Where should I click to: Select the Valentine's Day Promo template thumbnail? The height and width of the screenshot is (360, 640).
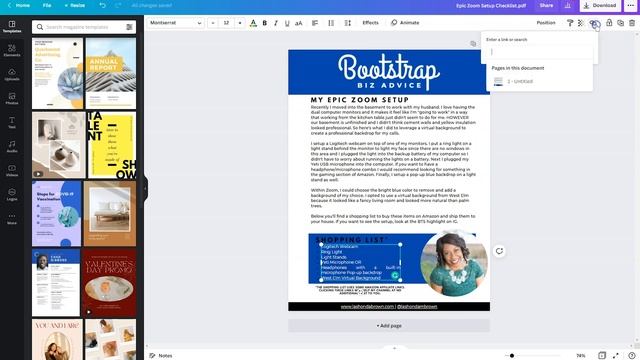(x=109, y=283)
